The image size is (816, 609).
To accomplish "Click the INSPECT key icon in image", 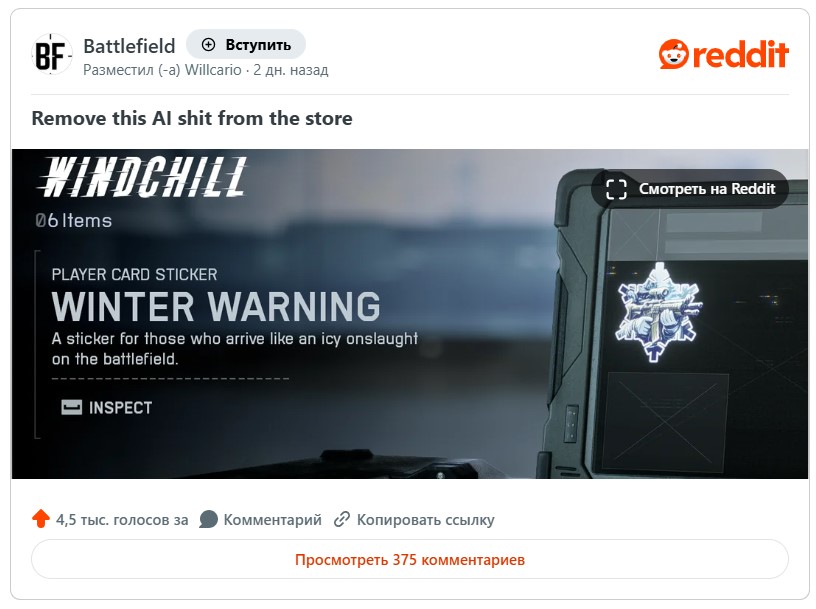I will click(x=72, y=407).
